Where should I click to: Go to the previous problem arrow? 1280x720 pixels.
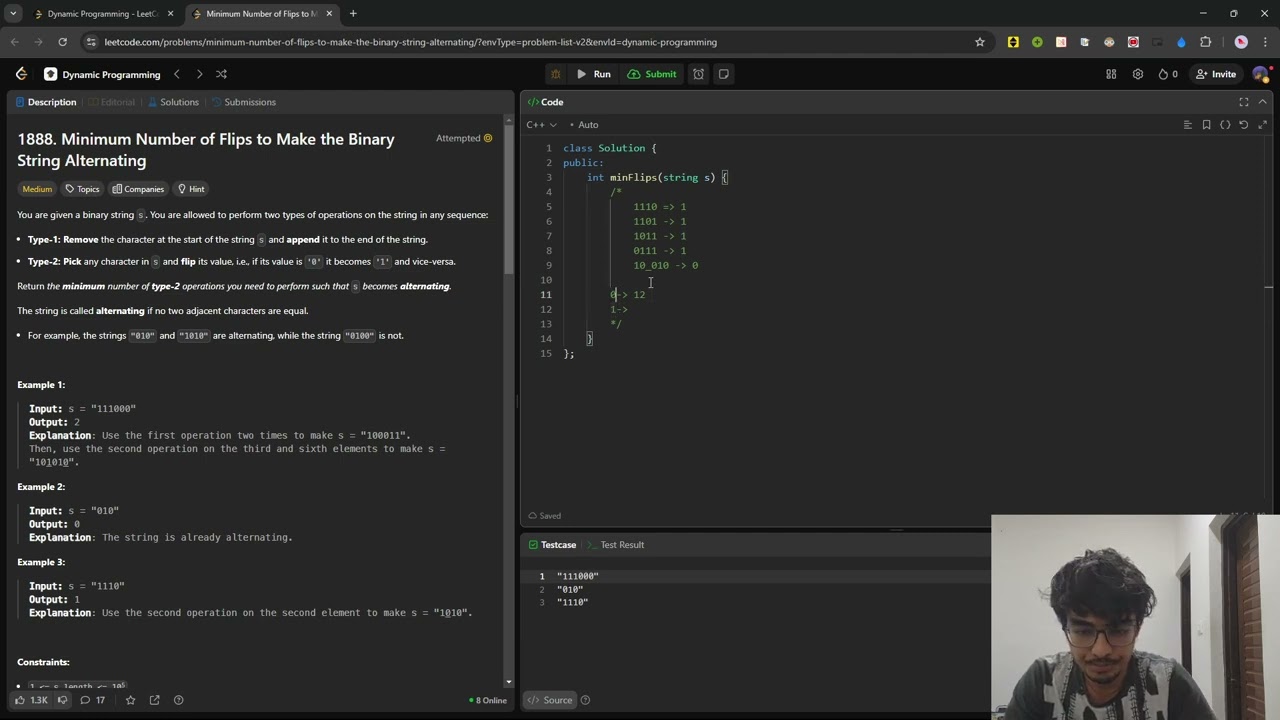click(x=177, y=74)
